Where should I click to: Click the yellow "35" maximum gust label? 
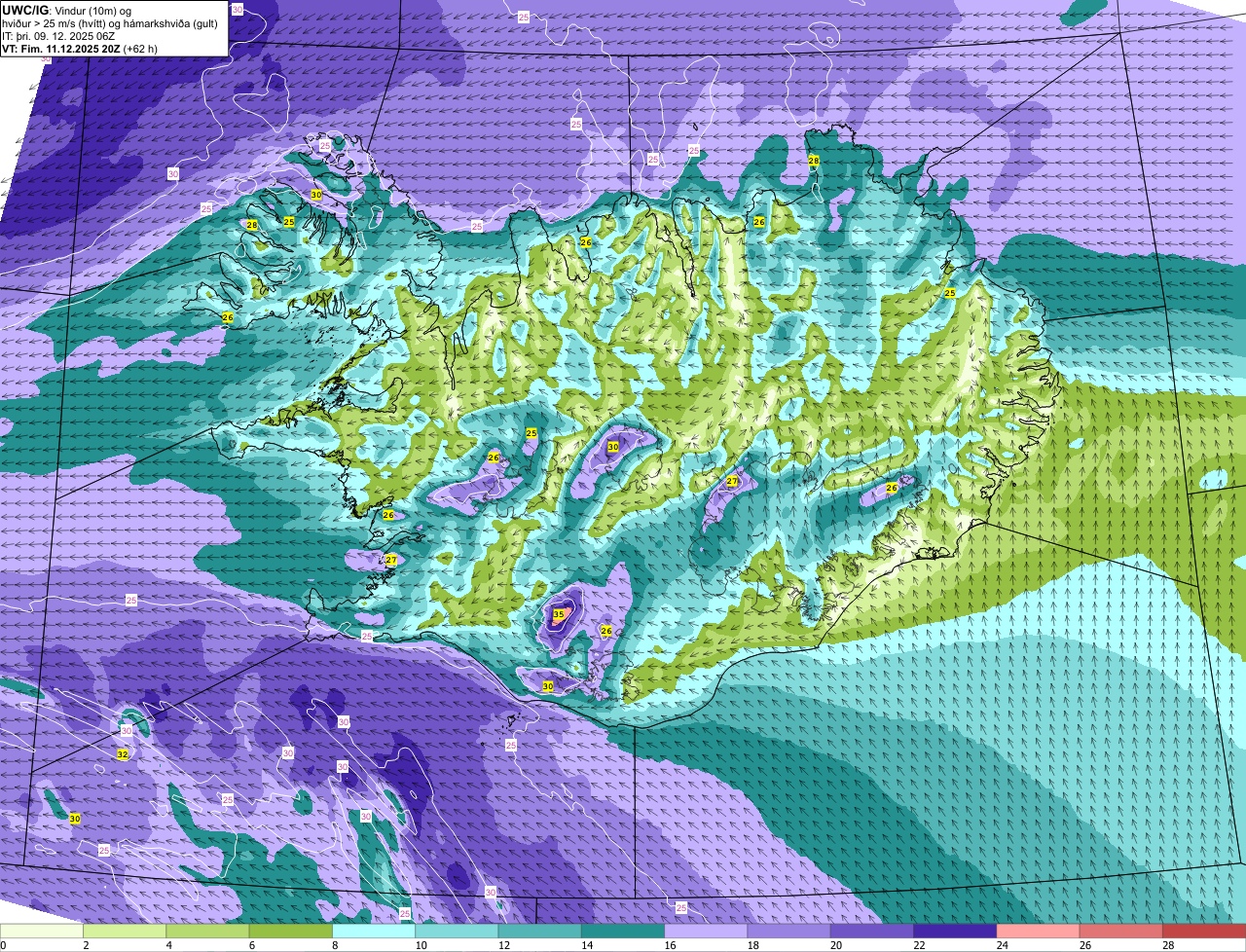559,615
